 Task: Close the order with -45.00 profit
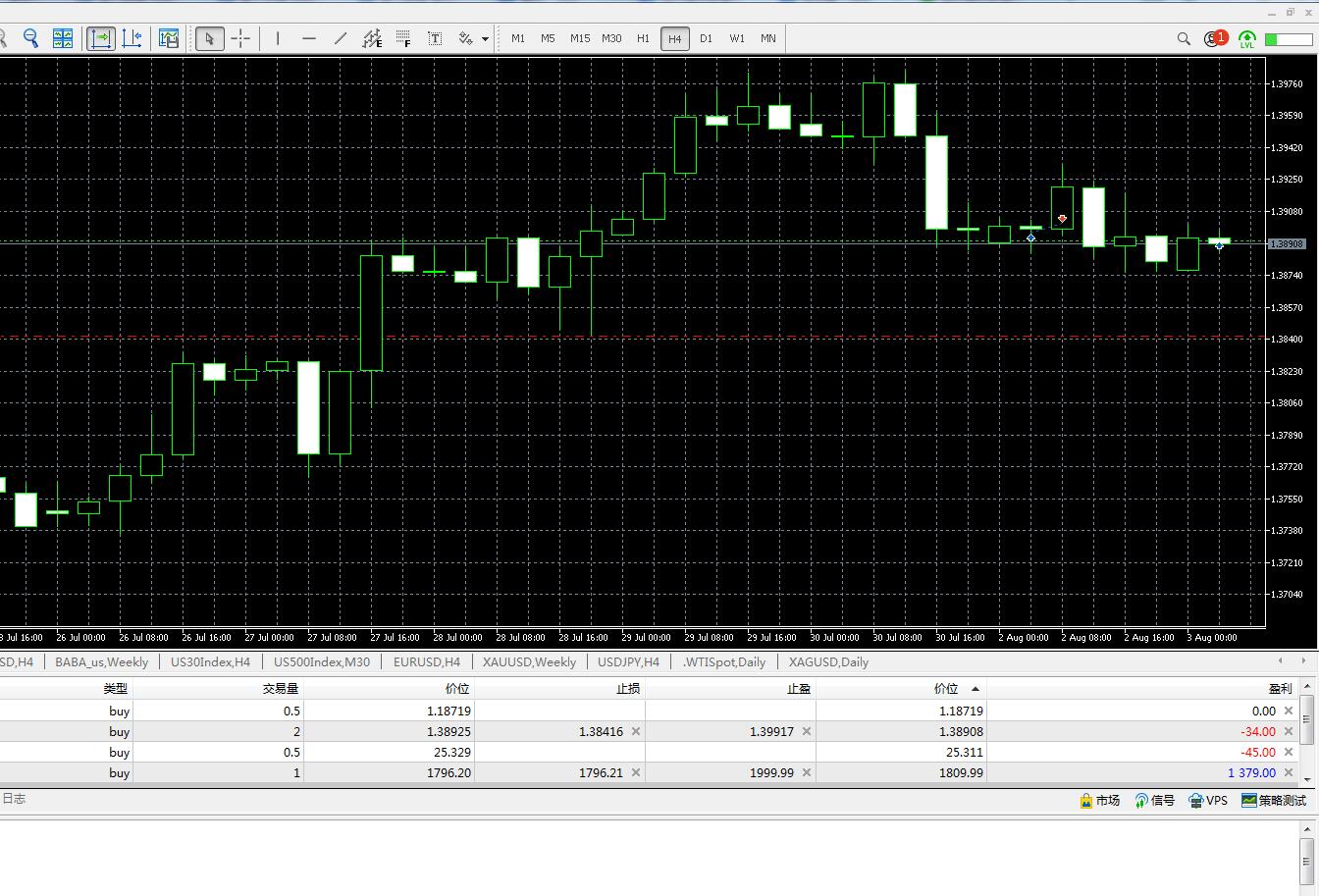point(1289,752)
